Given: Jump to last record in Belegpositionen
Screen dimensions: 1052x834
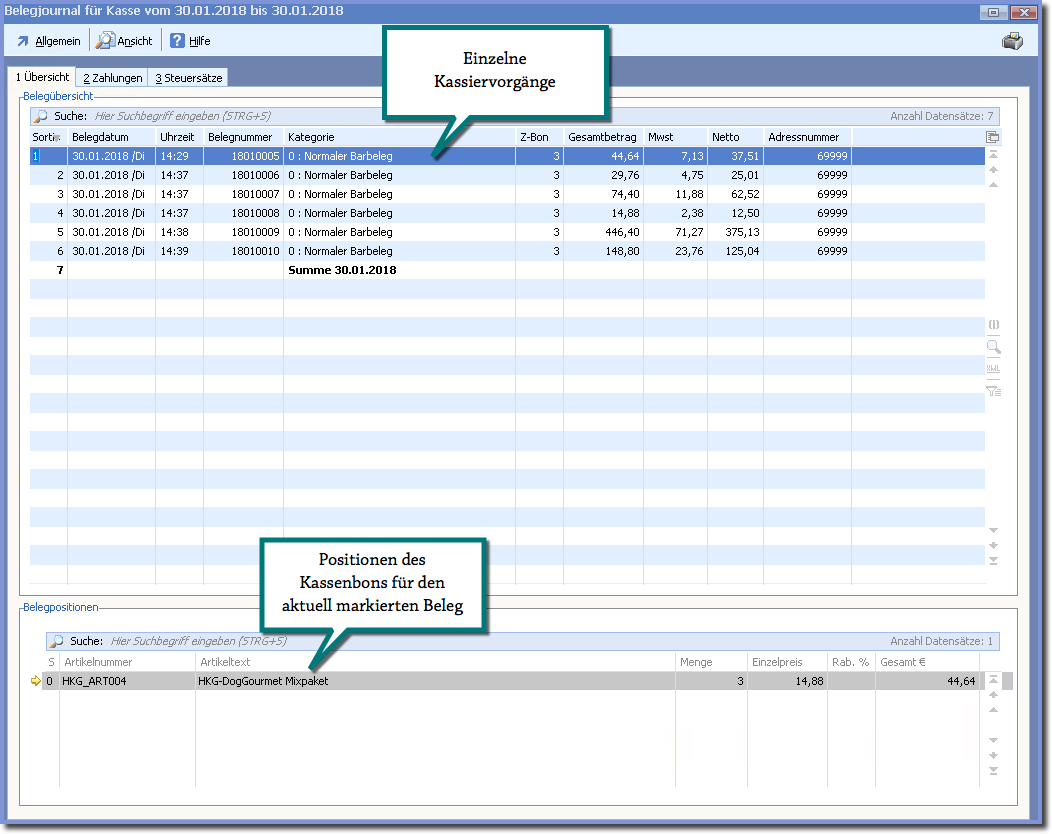Looking at the screenshot, I should tap(993, 770).
